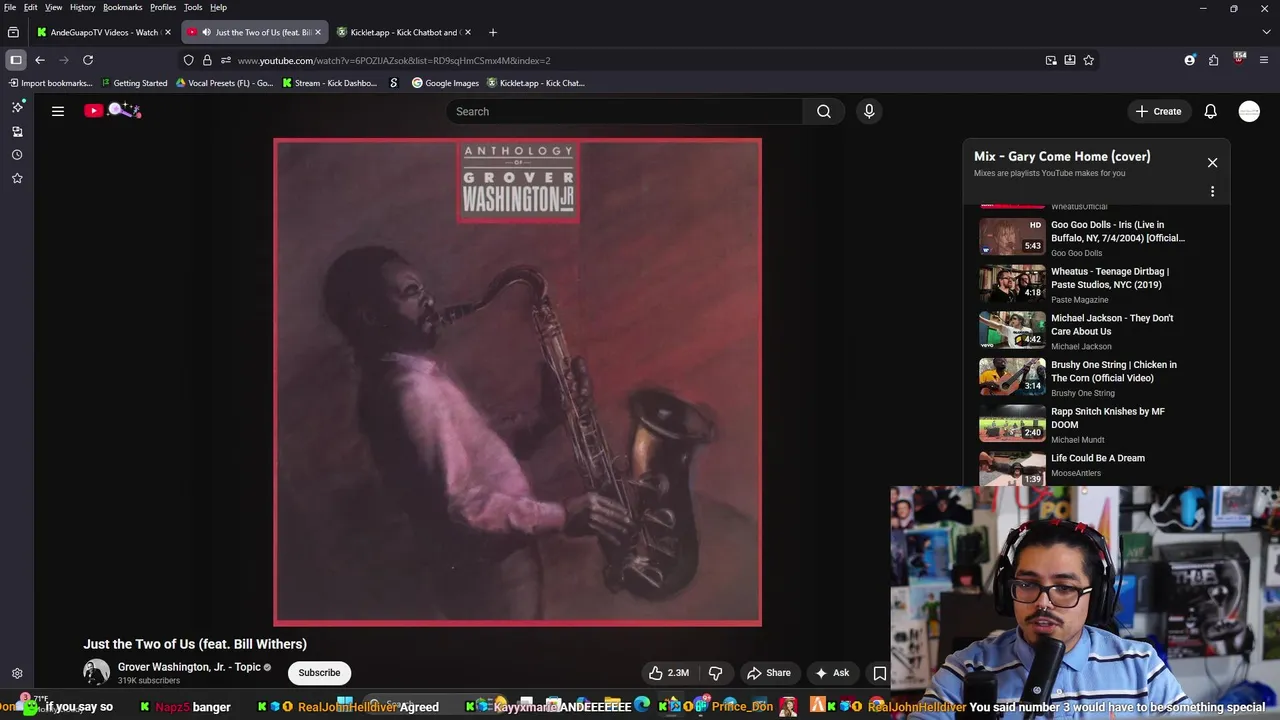Open the YouTube notifications bell
This screenshot has height=720, width=1280.
pos(1210,111)
